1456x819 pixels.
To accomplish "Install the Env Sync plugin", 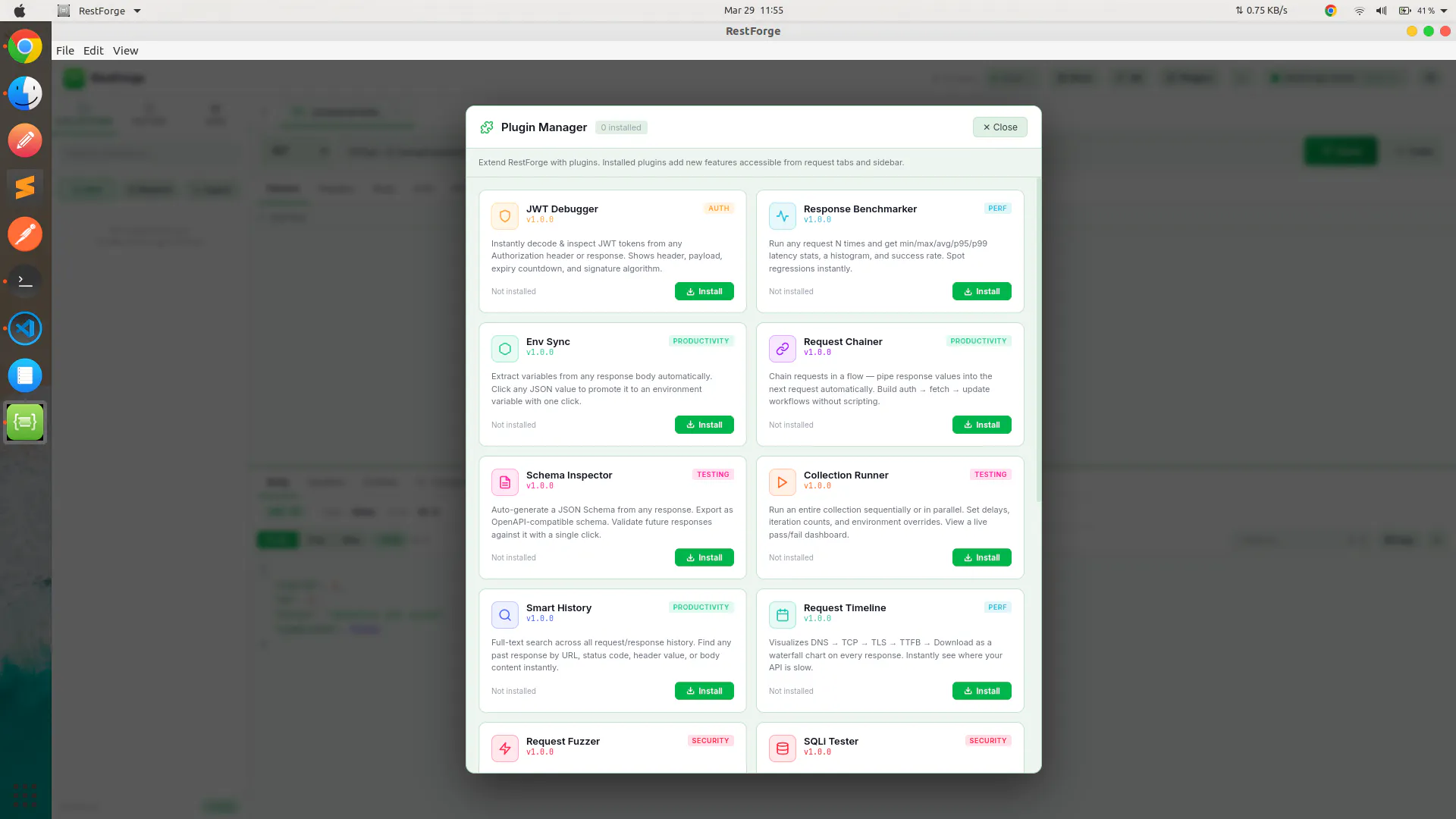I will (x=704, y=425).
